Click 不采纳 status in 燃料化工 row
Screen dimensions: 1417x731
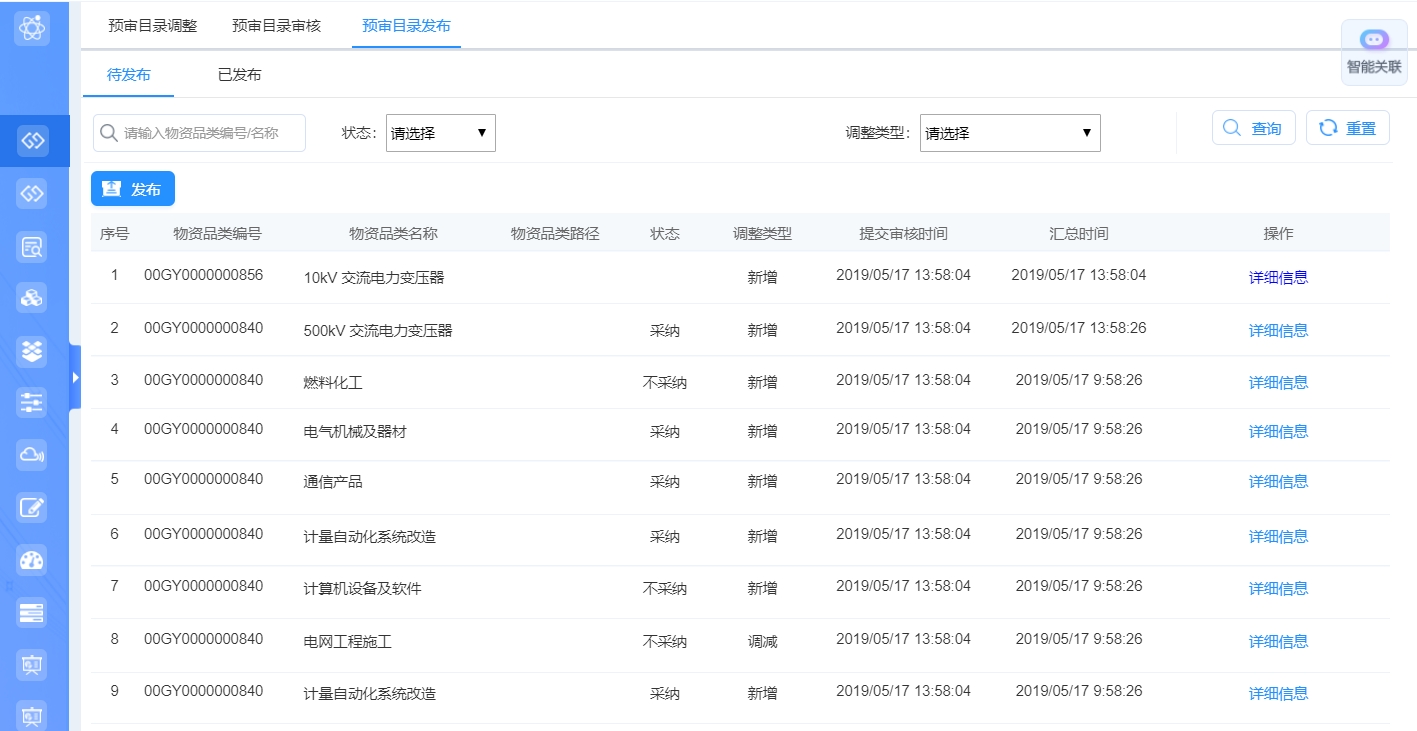click(664, 382)
